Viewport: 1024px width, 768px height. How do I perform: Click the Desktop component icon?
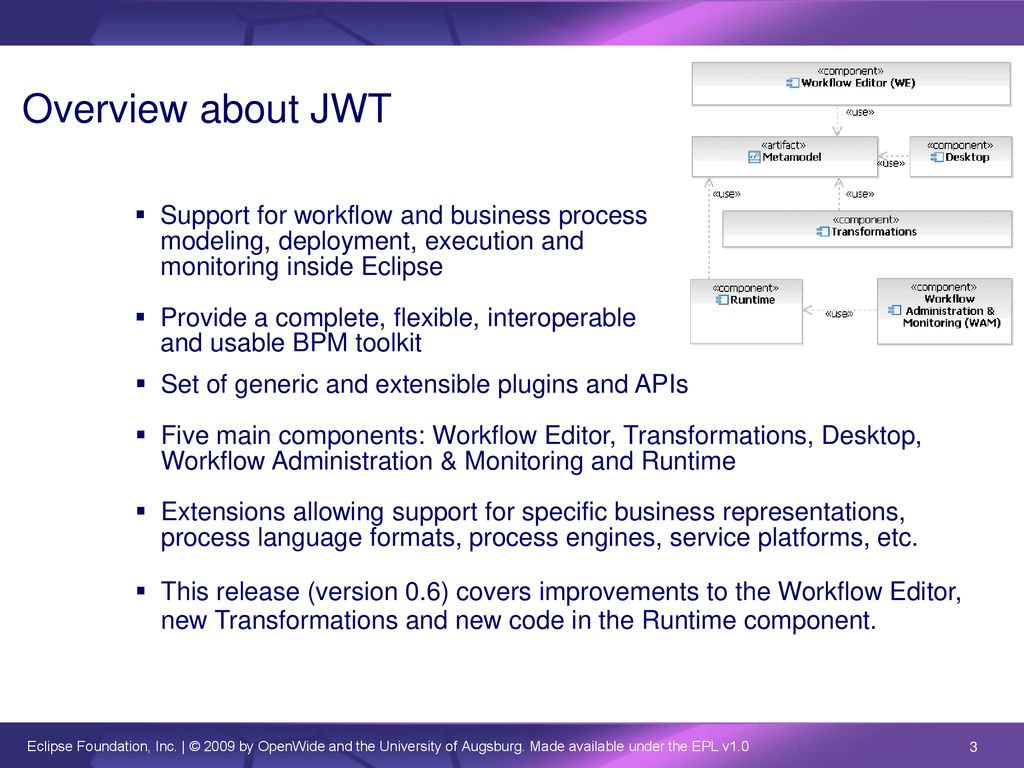(936, 157)
